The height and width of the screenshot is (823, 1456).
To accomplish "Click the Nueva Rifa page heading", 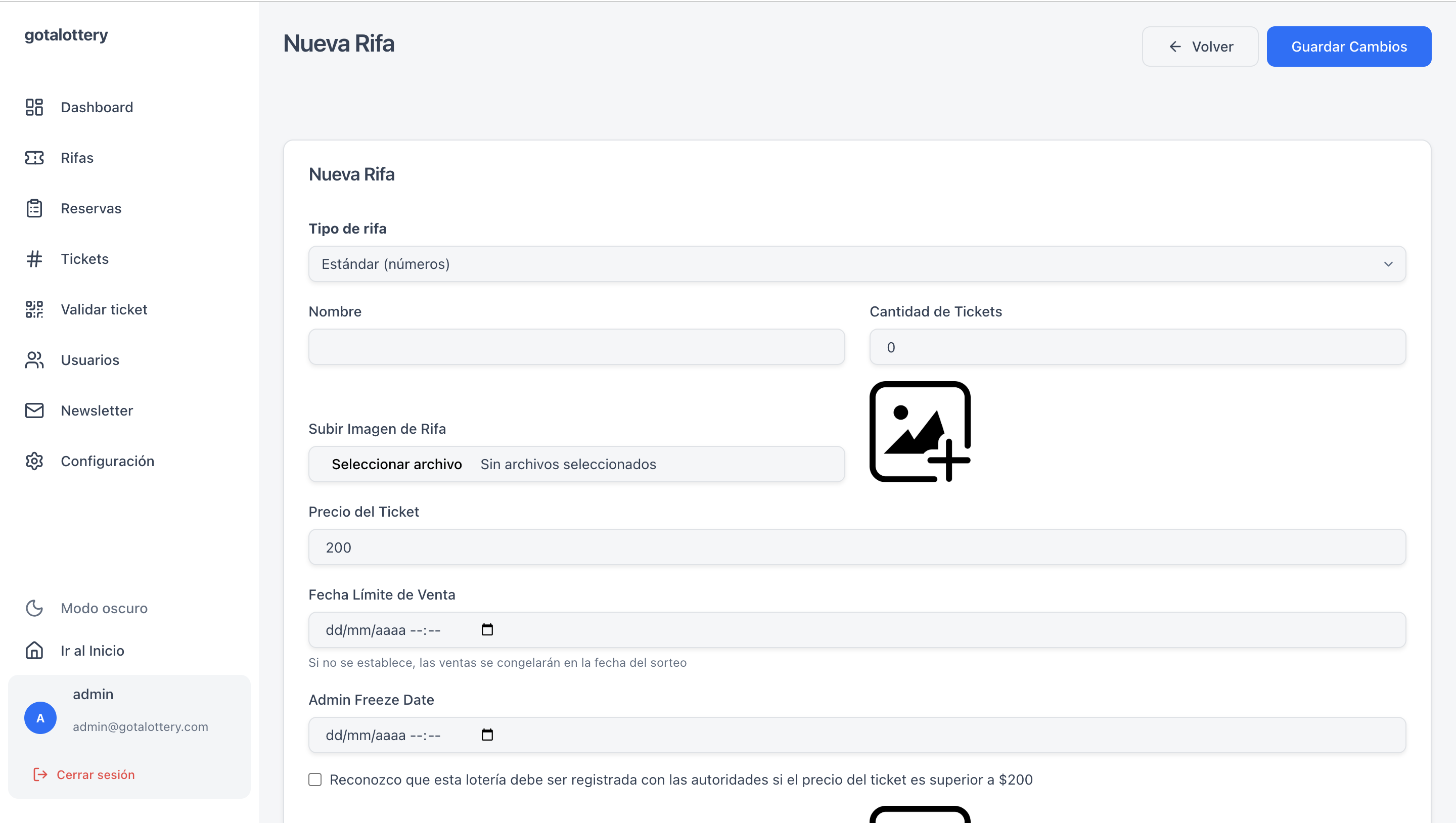I will [x=339, y=43].
